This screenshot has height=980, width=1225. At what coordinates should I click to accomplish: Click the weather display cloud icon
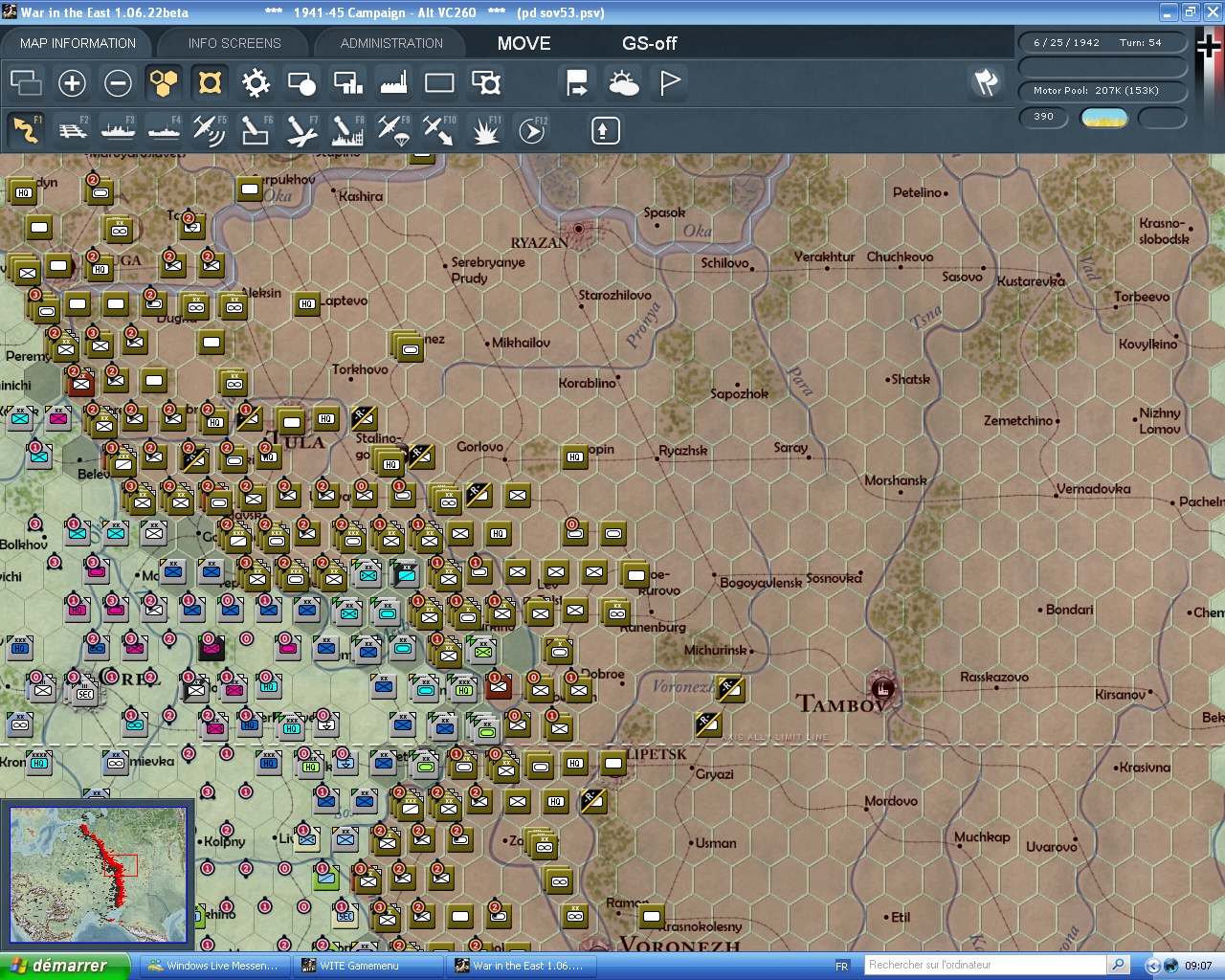pos(624,83)
